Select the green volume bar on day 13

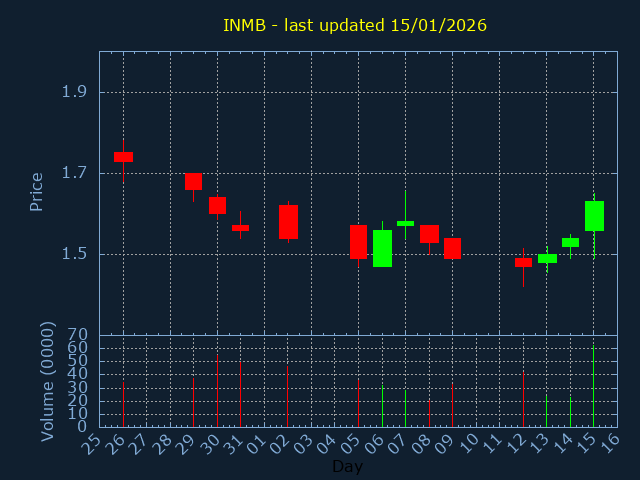546,410
